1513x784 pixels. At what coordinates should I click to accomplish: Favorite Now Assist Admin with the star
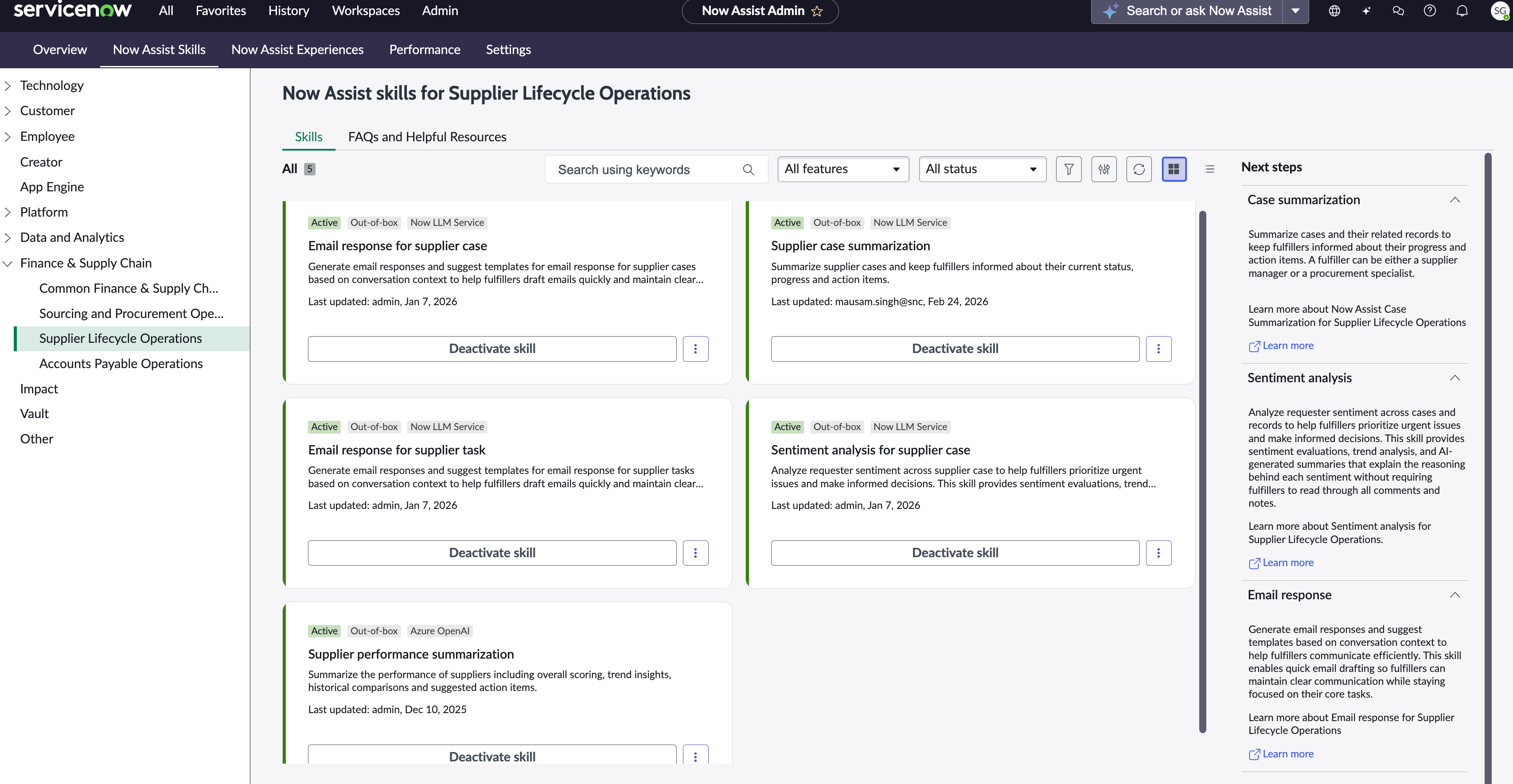(817, 11)
